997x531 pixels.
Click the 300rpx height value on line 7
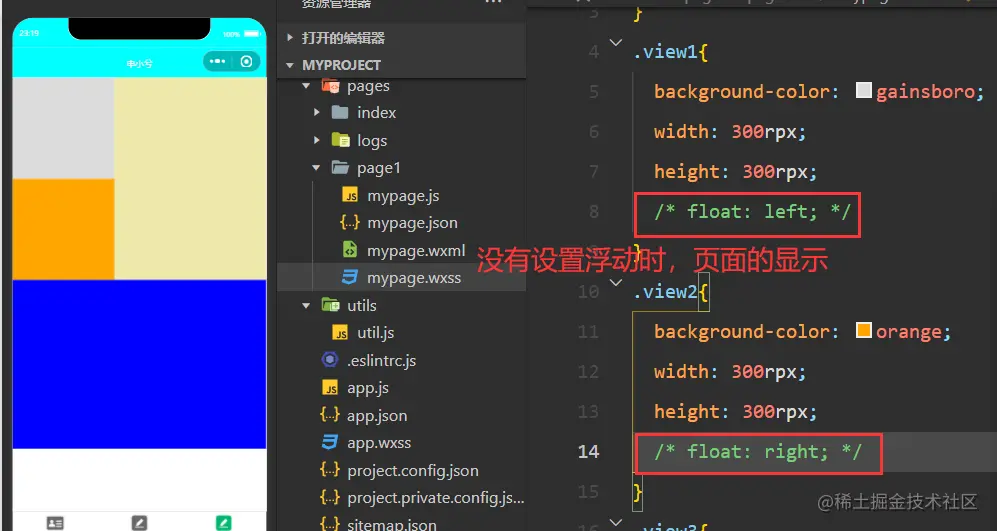click(774, 172)
